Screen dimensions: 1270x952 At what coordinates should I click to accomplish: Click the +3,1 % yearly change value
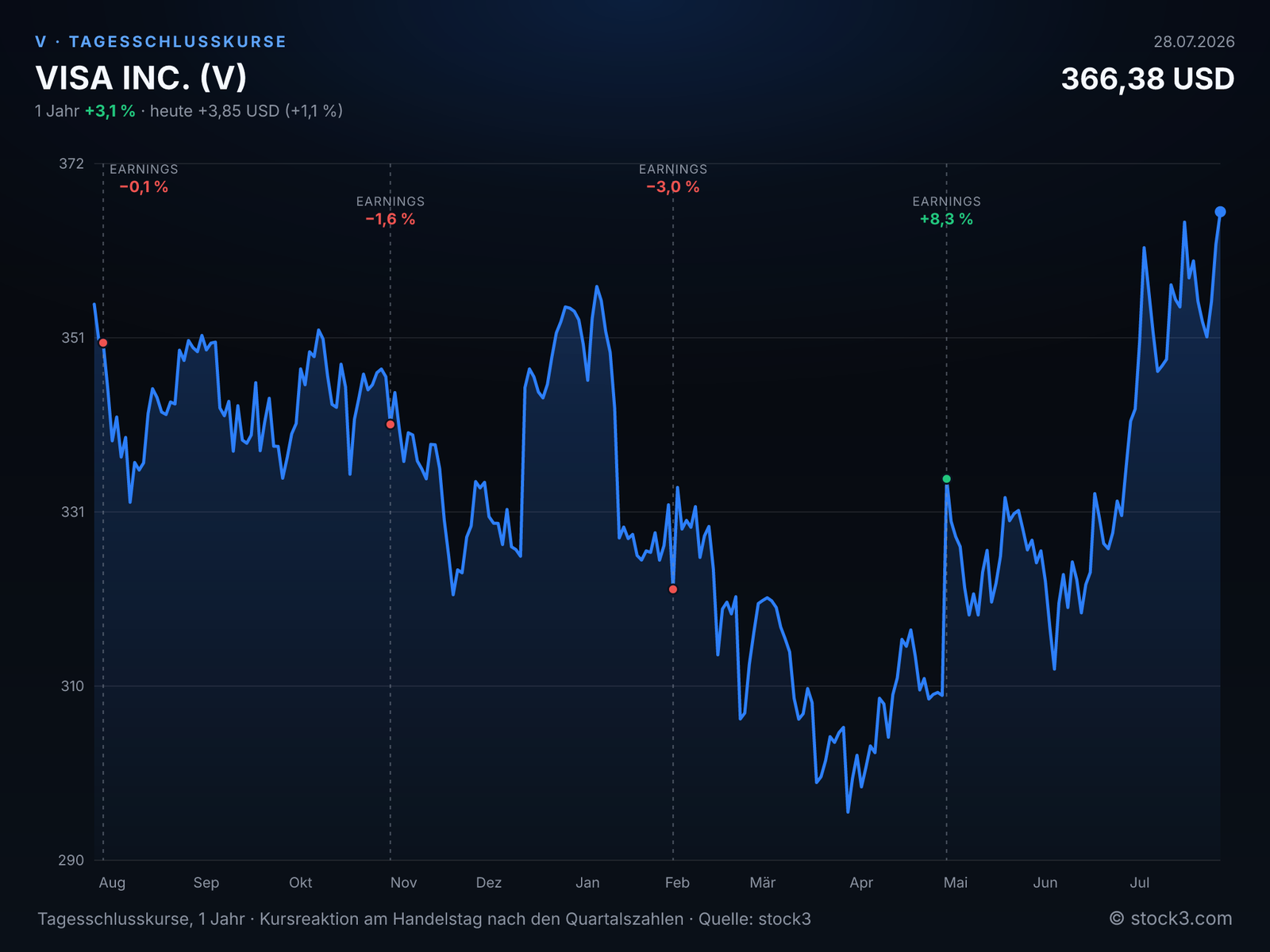coord(110,111)
